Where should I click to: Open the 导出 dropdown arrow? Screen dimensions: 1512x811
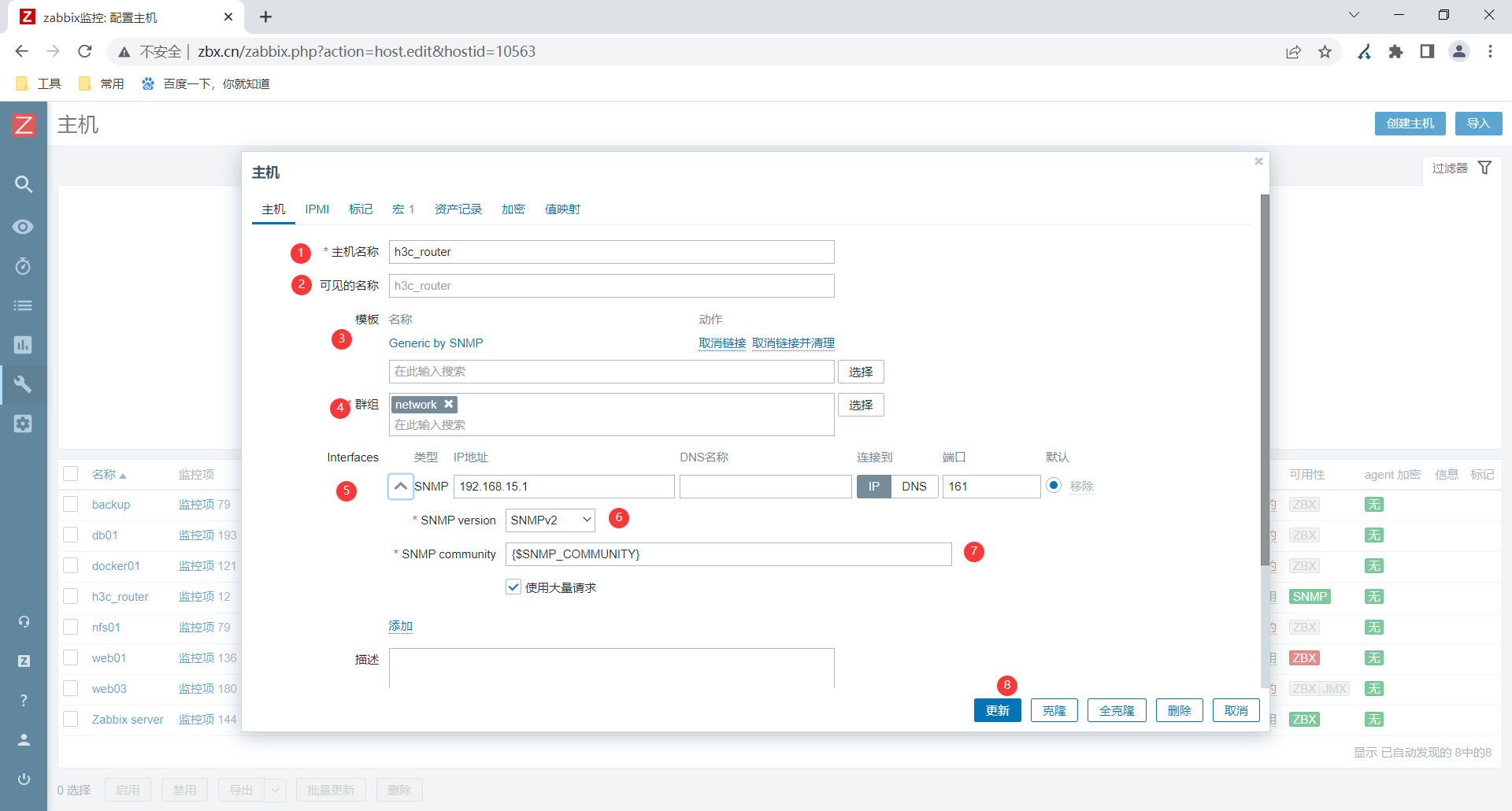(x=276, y=790)
